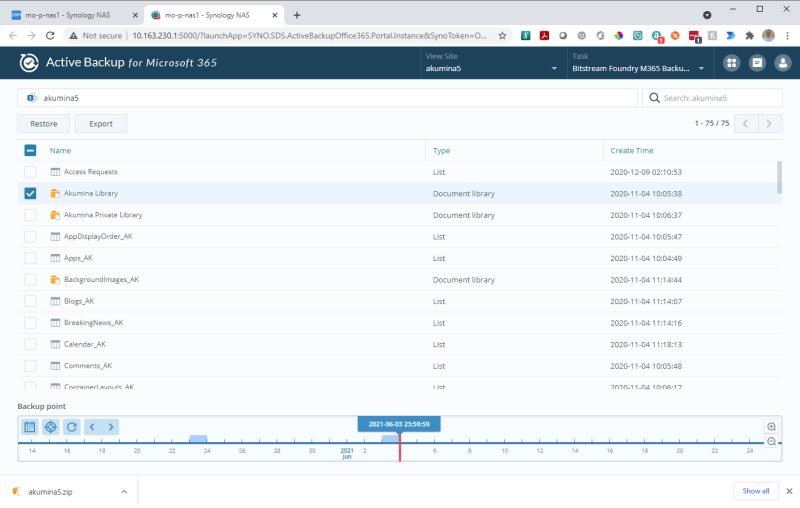
Task: Open the Chrome tab search dropdown
Action: [x=707, y=15]
